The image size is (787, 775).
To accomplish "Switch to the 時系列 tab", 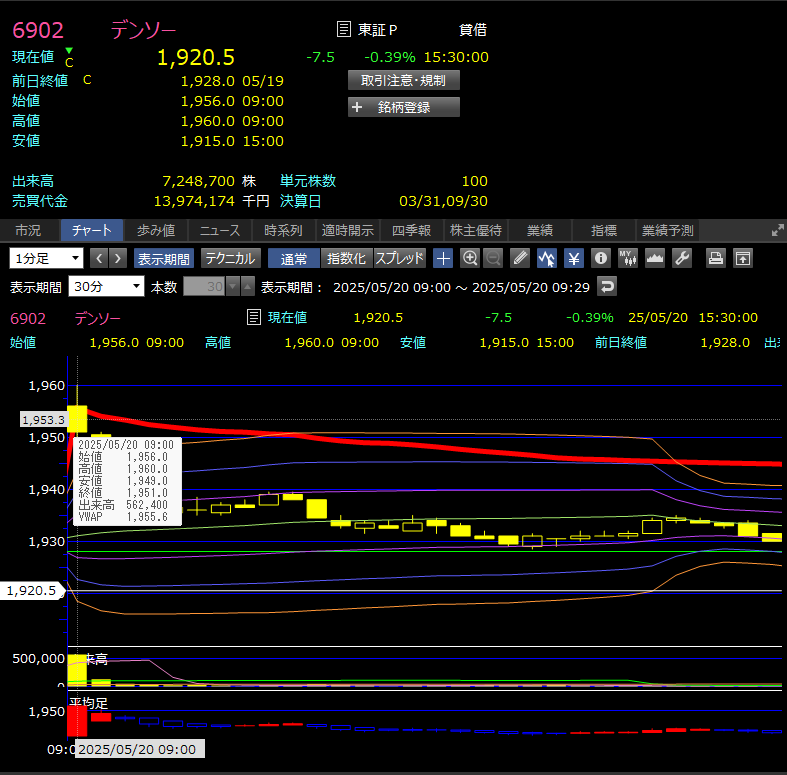I will [x=284, y=230].
